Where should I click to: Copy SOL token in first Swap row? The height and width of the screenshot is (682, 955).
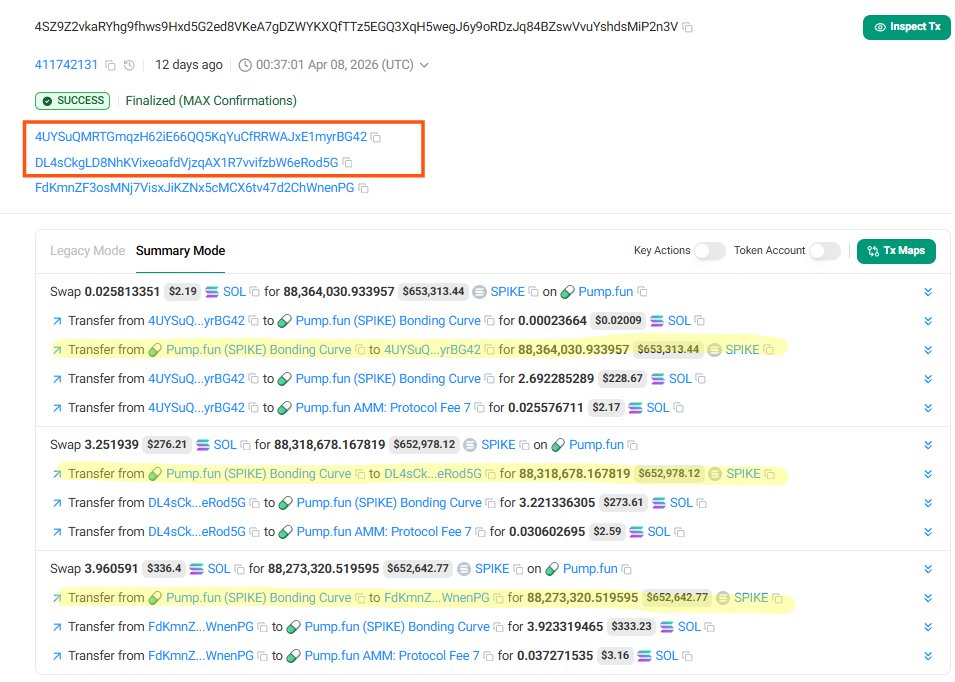coord(255,292)
